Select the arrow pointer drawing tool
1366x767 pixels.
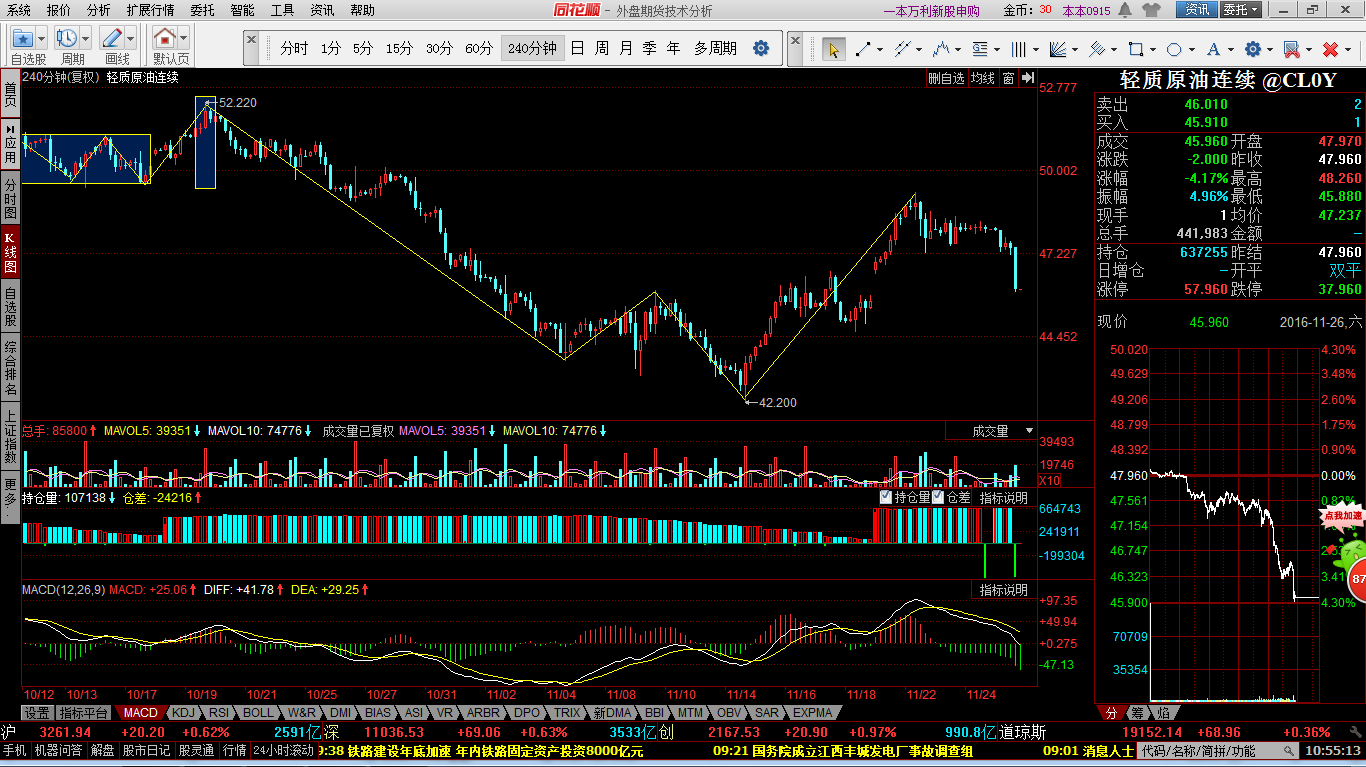click(x=832, y=49)
